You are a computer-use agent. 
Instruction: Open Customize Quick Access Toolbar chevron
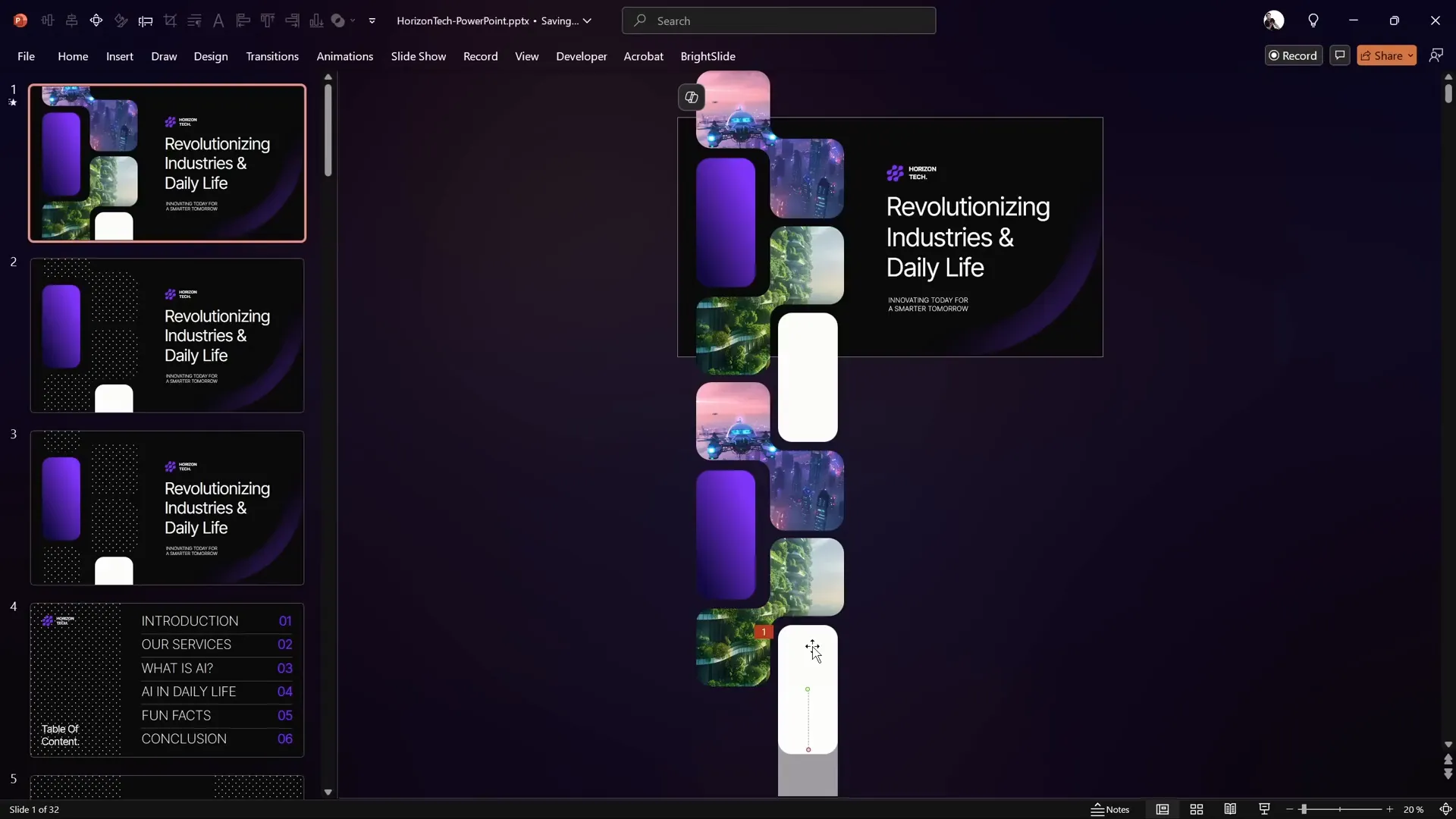(372, 20)
